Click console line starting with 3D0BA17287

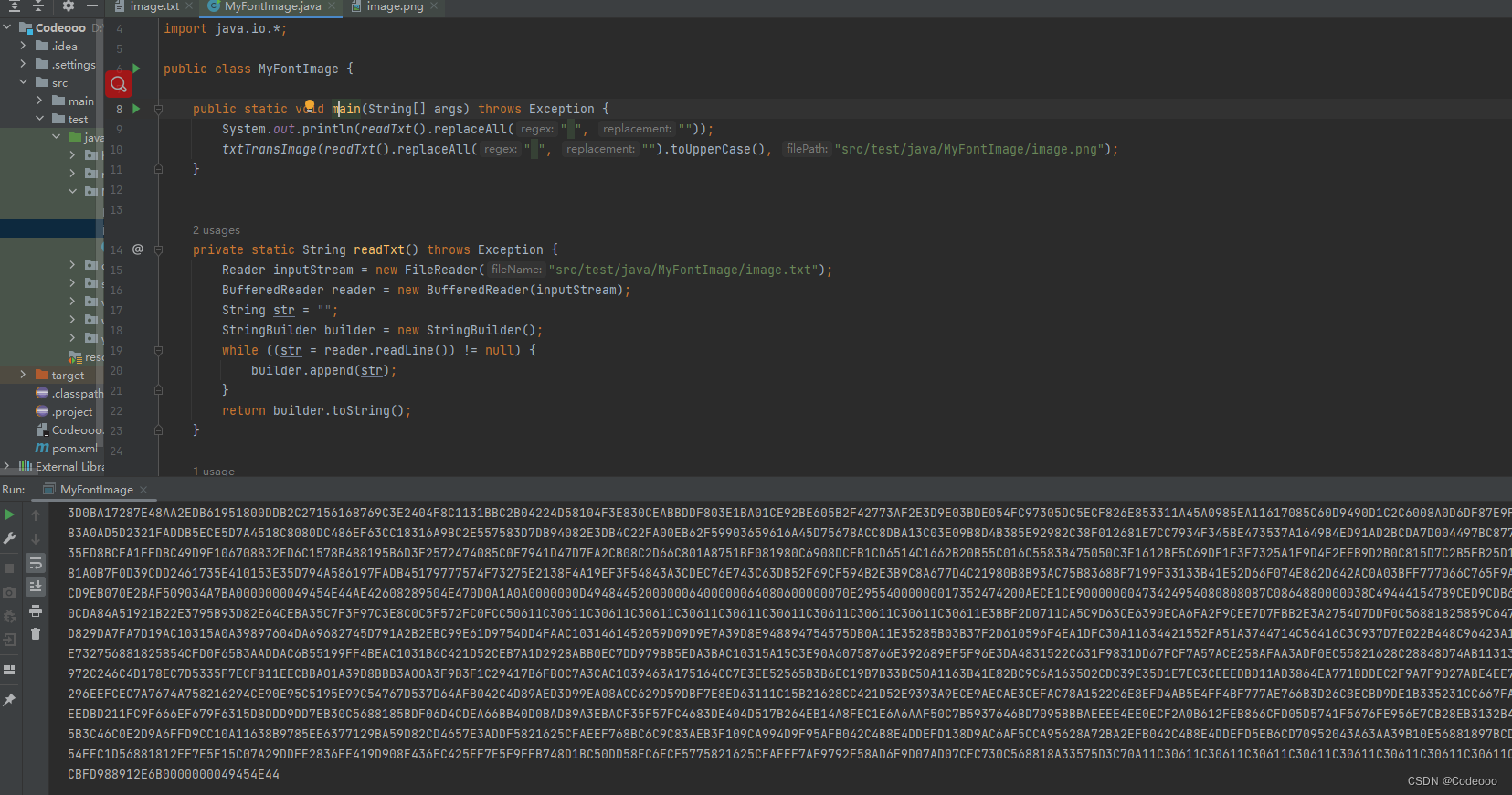[x=789, y=513]
